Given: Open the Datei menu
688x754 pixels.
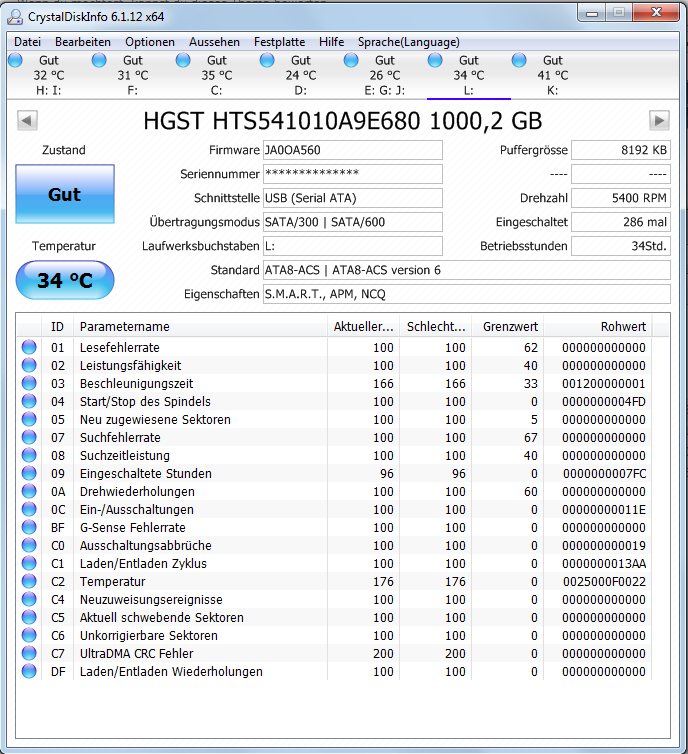Looking at the screenshot, I should (x=27, y=42).
